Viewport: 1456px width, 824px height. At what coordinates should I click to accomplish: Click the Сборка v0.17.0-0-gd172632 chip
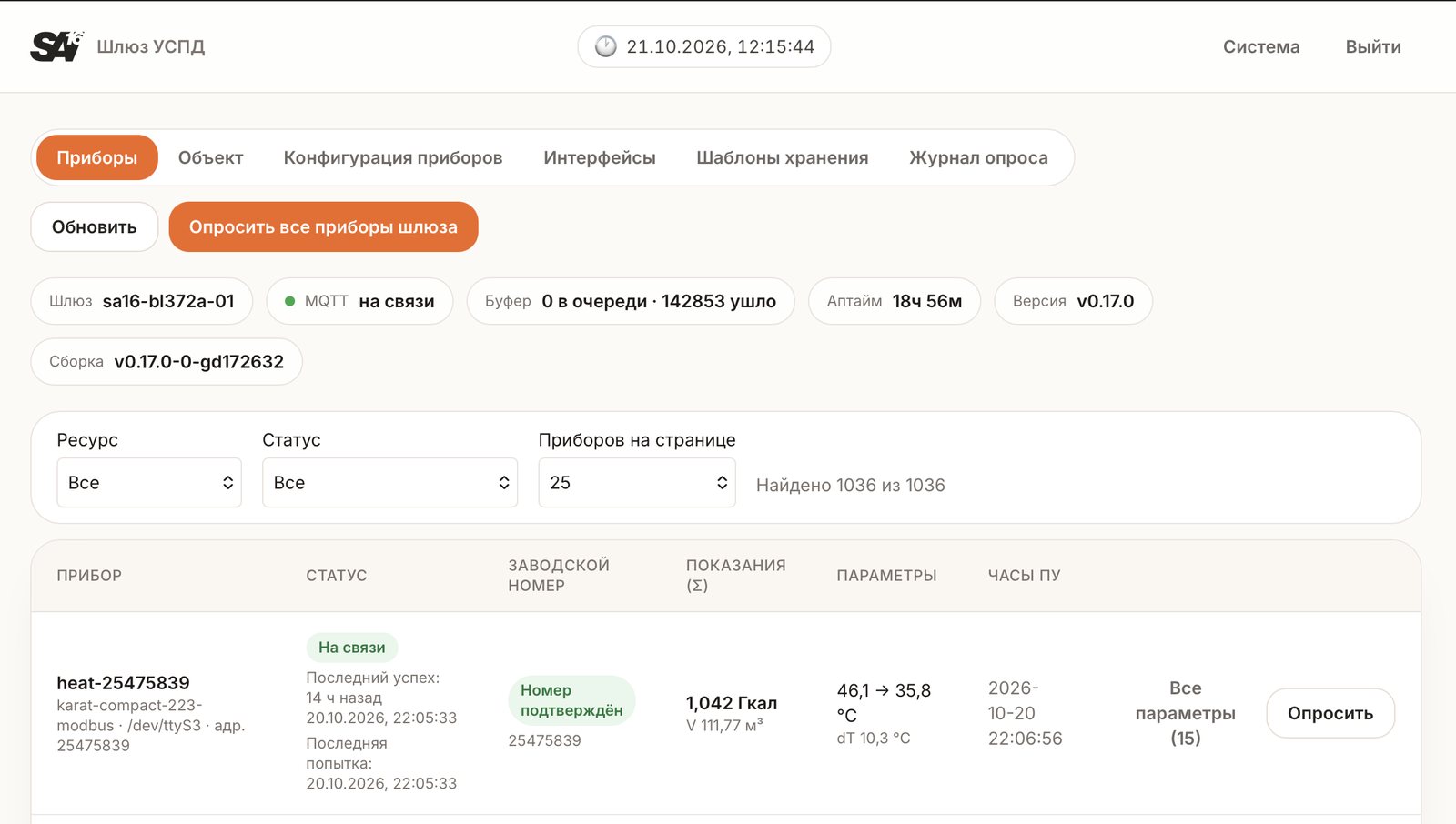pos(167,362)
